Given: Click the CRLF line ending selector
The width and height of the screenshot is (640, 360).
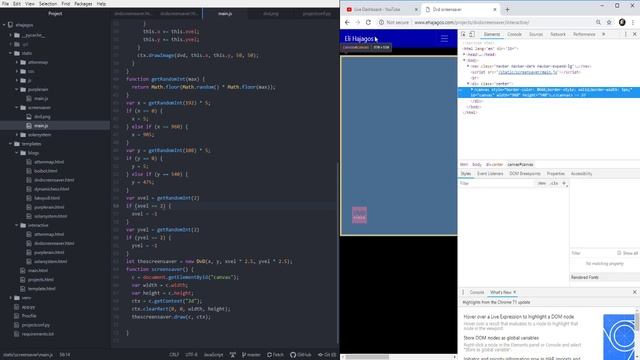Looking at the screenshot, I should (174, 355).
